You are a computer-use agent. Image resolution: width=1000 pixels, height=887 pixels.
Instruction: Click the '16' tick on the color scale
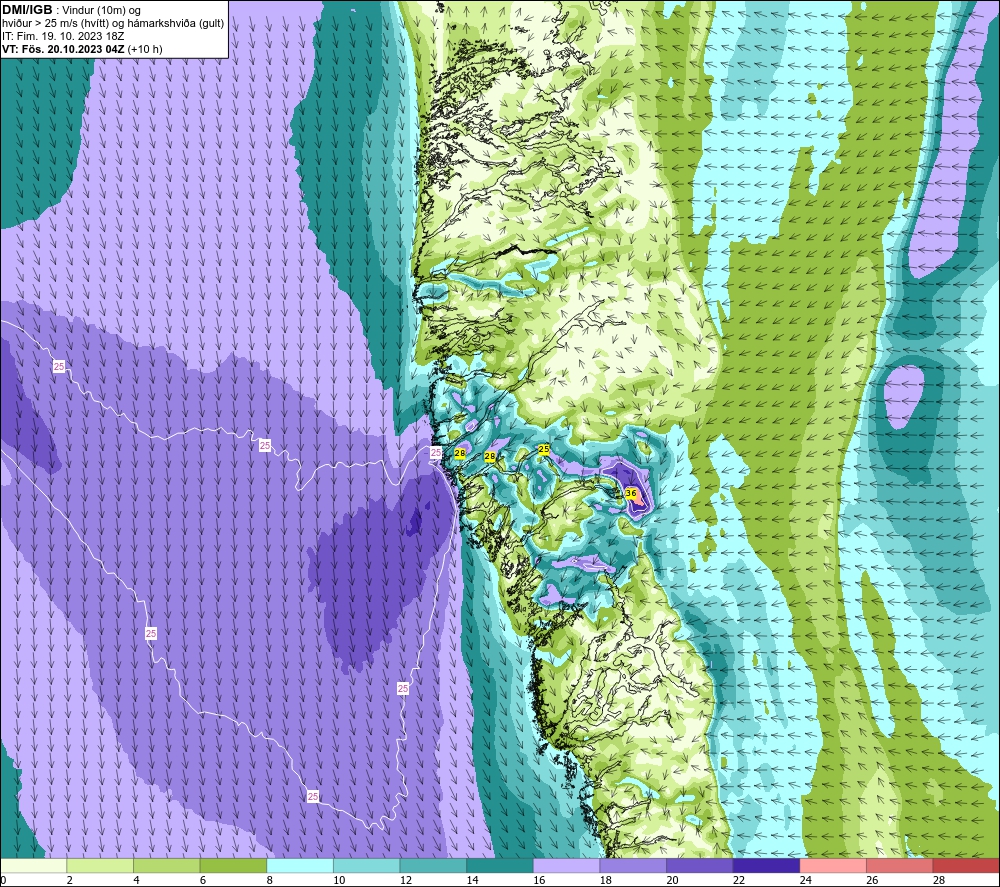coord(539,880)
